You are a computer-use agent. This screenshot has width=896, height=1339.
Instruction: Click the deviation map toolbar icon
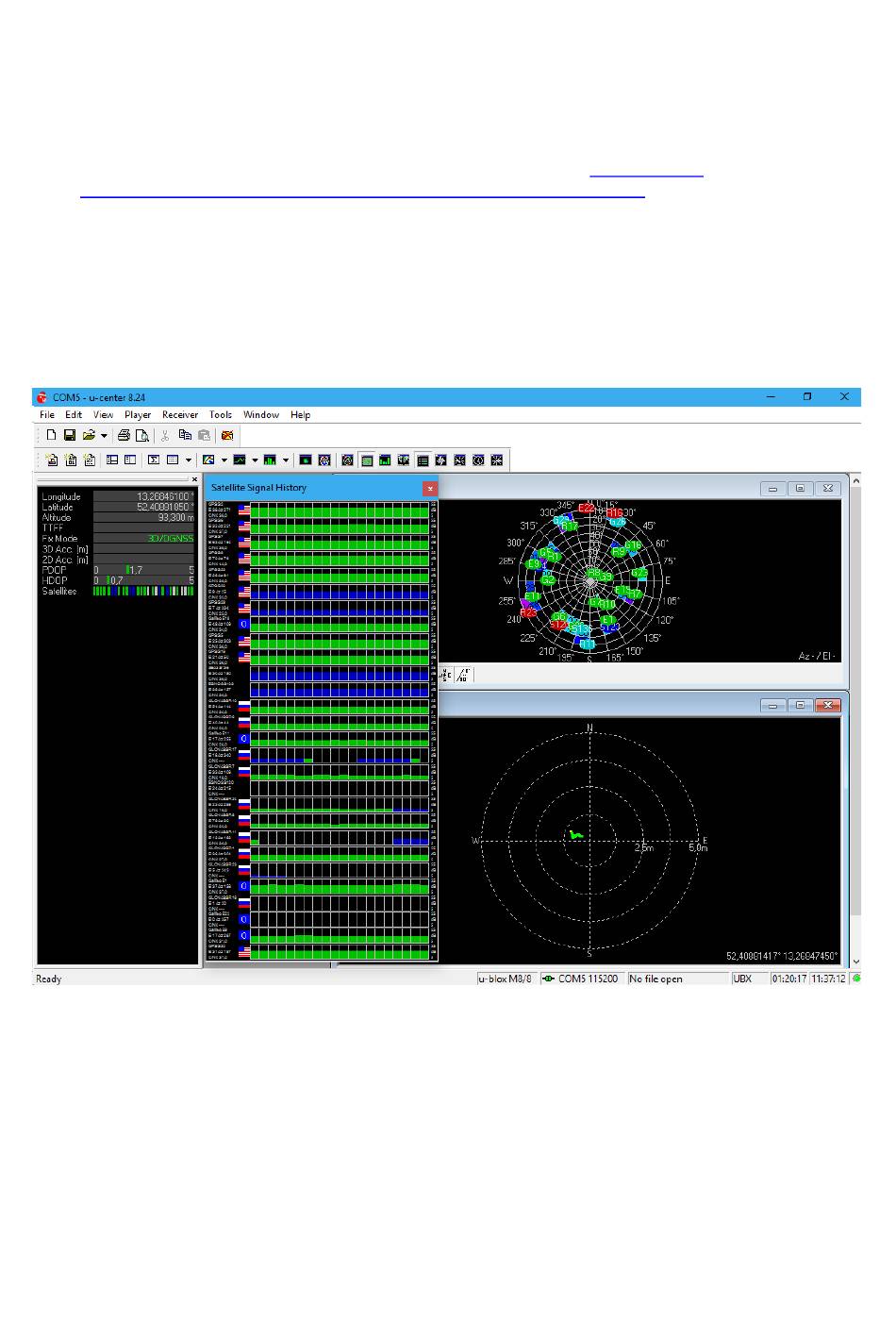coord(306,460)
